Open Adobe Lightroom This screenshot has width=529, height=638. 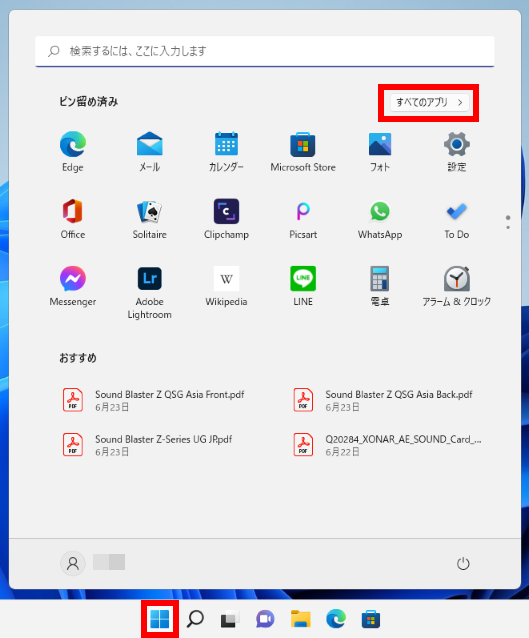coord(149,293)
